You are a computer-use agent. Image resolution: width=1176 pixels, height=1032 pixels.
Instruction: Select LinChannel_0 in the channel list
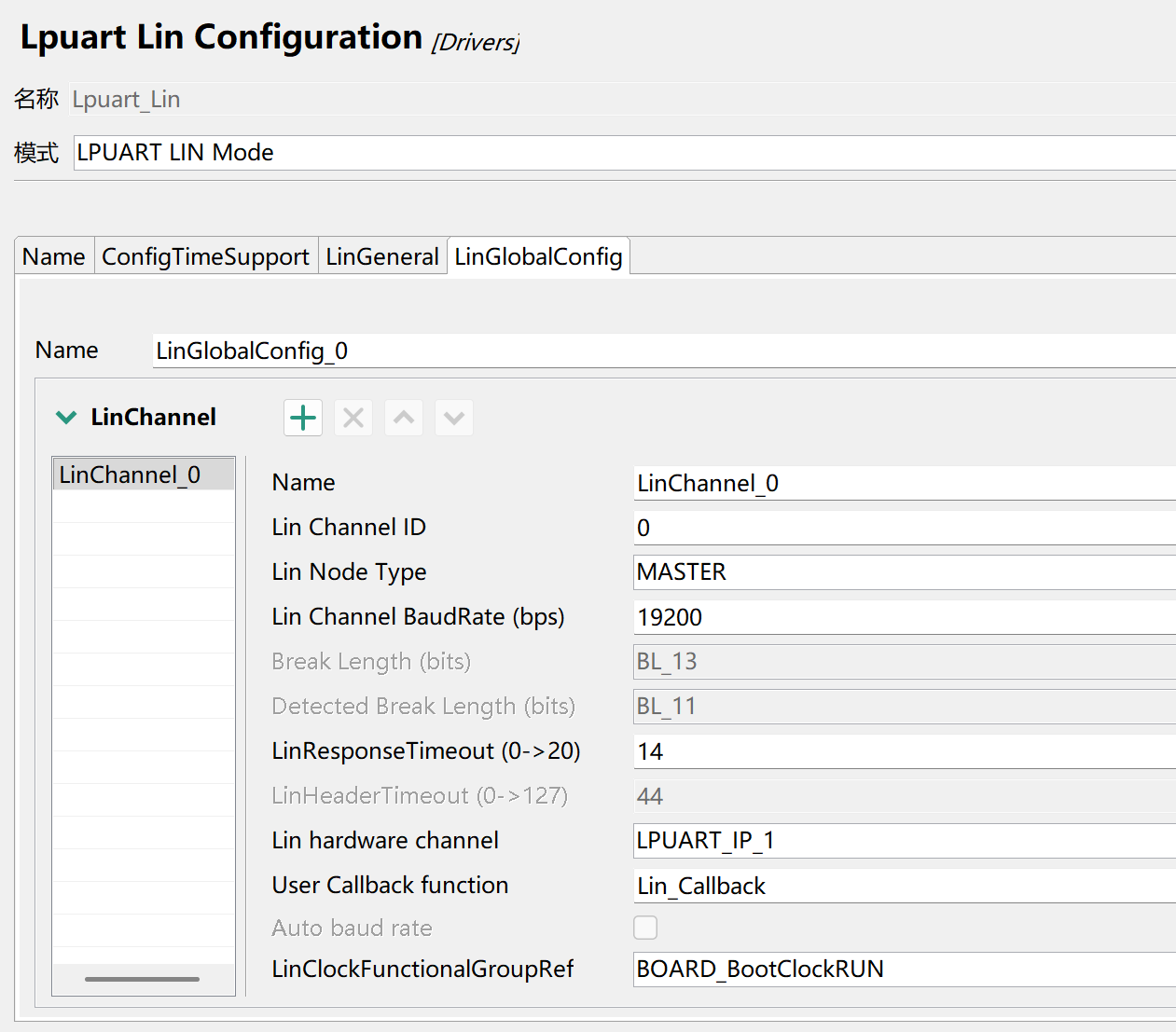(144, 475)
